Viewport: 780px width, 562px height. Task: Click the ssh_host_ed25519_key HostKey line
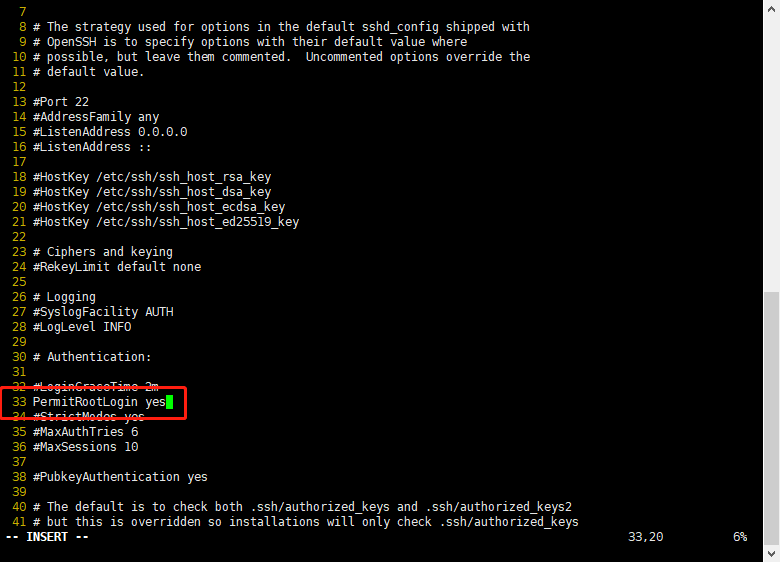tap(166, 222)
